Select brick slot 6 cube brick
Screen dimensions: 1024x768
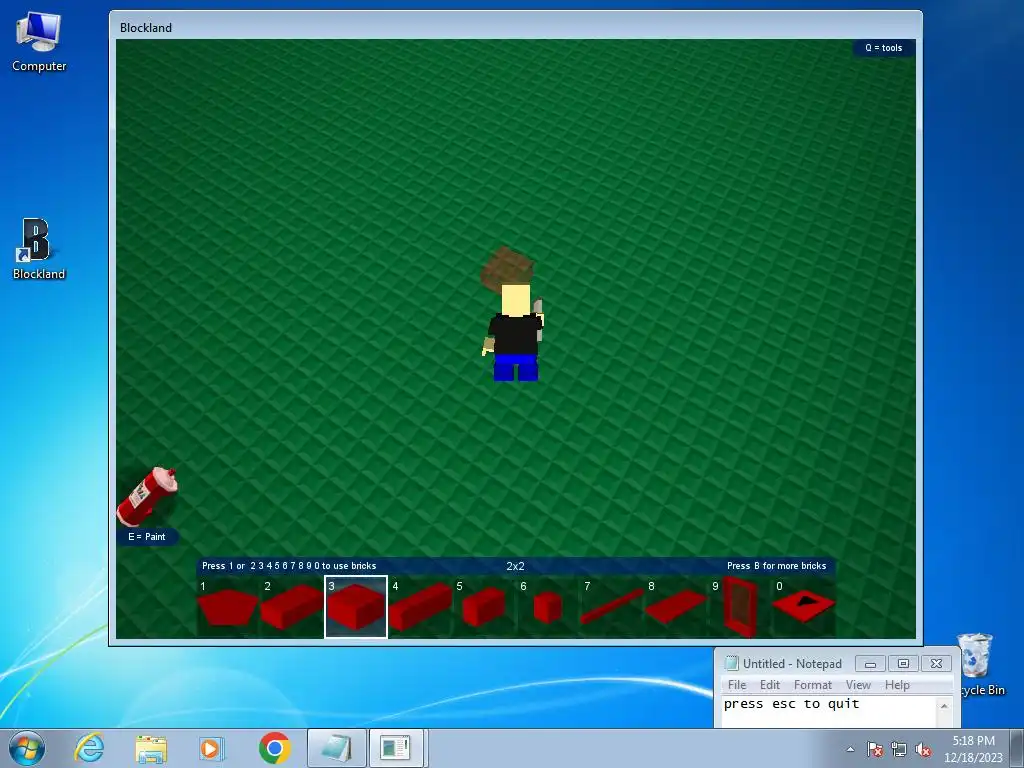point(548,607)
